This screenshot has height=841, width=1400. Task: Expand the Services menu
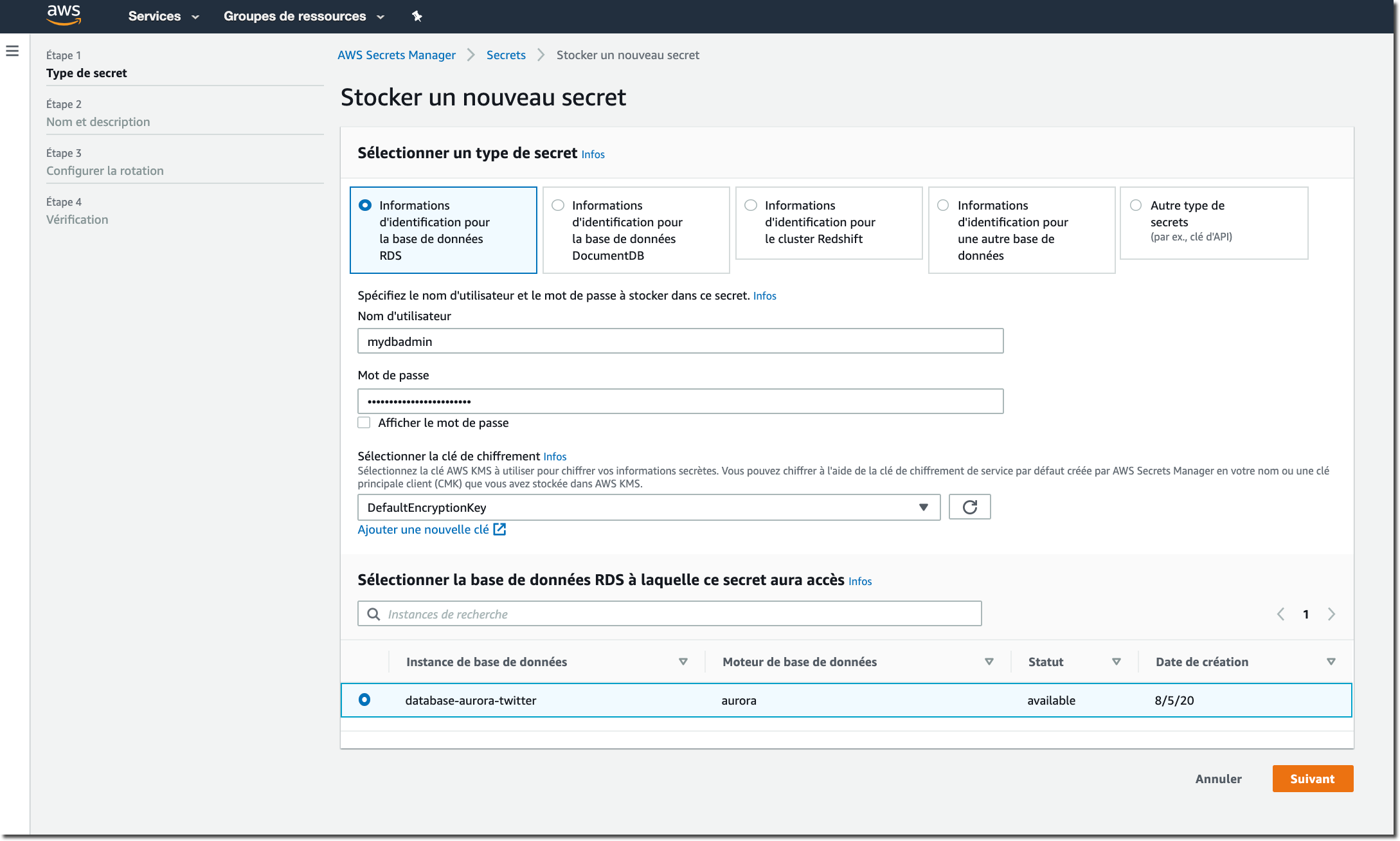pos(163,16)
